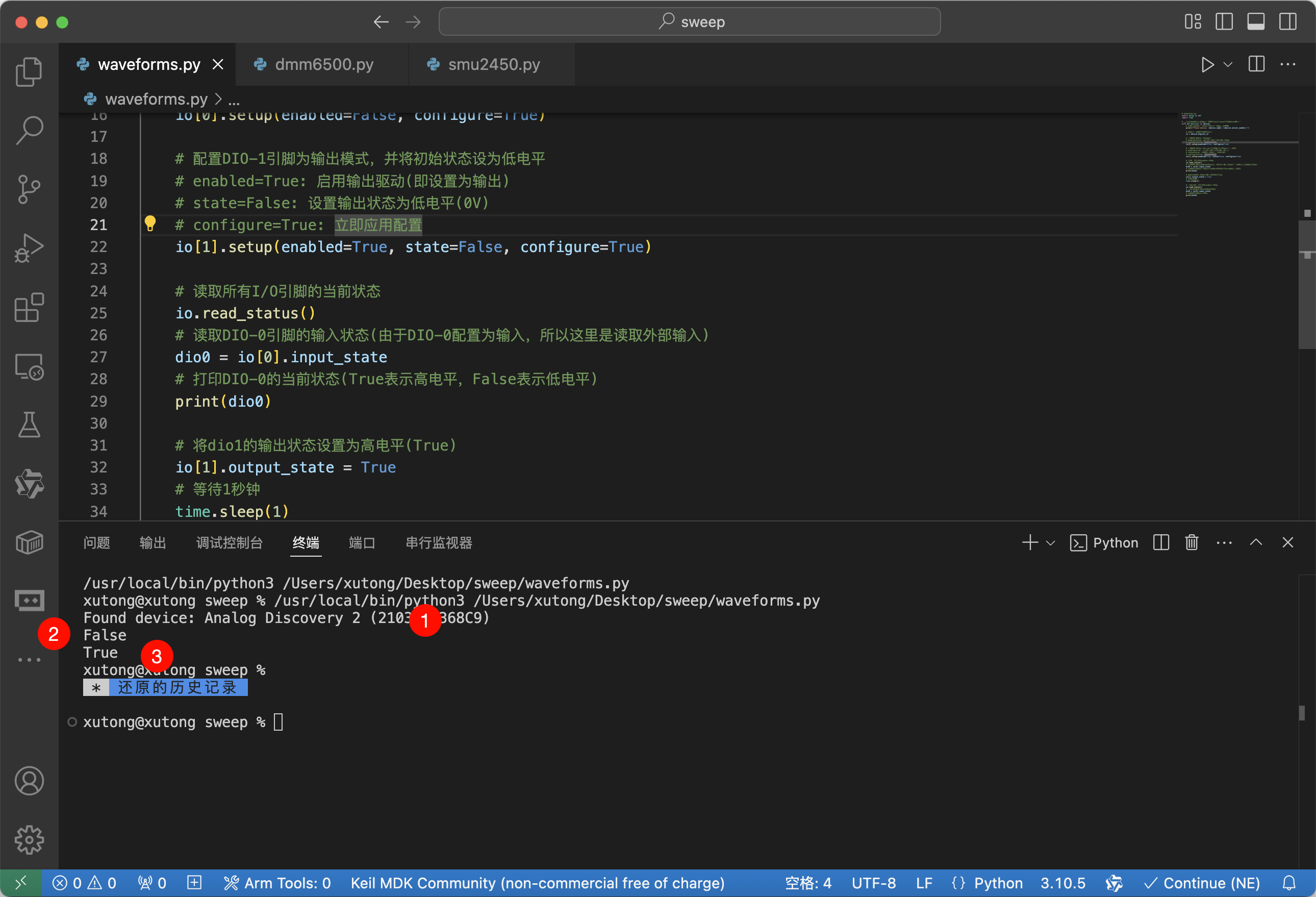Click the UTF-8 encoding status item
The image size is (1316, 897).
tap(873, 883)
